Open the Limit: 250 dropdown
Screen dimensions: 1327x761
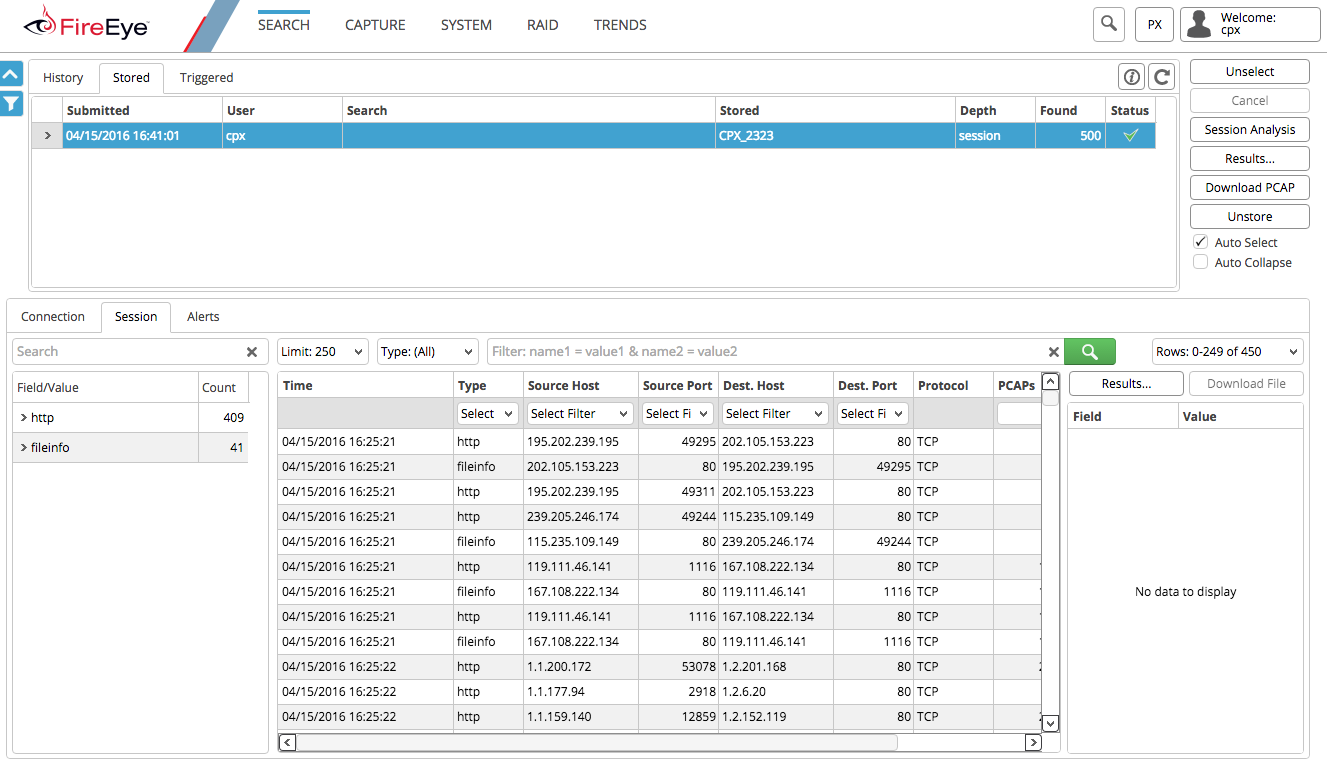323,352
